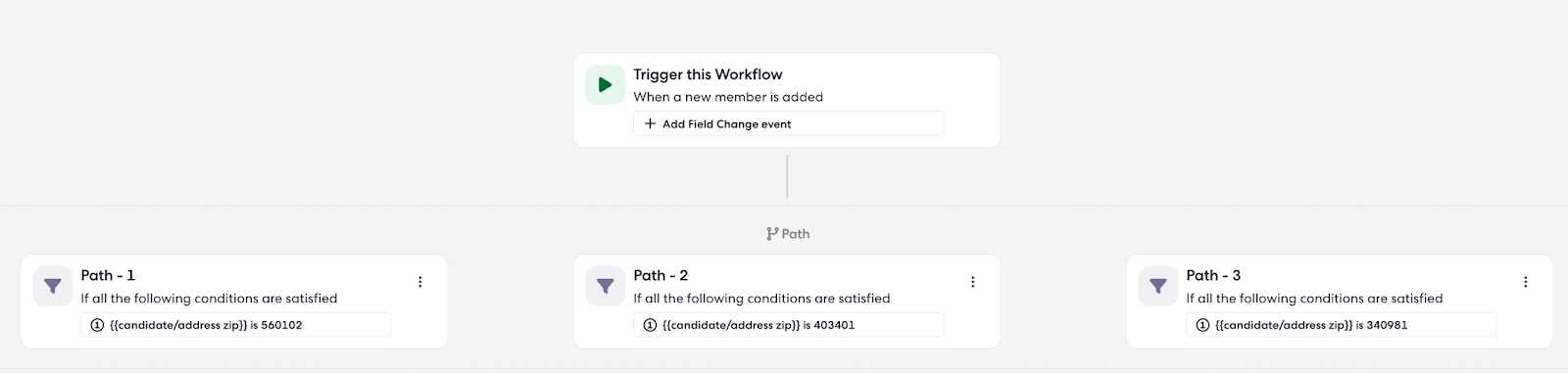Select the zip is 340981 condition

pyautogui.click(x=1341, y=325)
